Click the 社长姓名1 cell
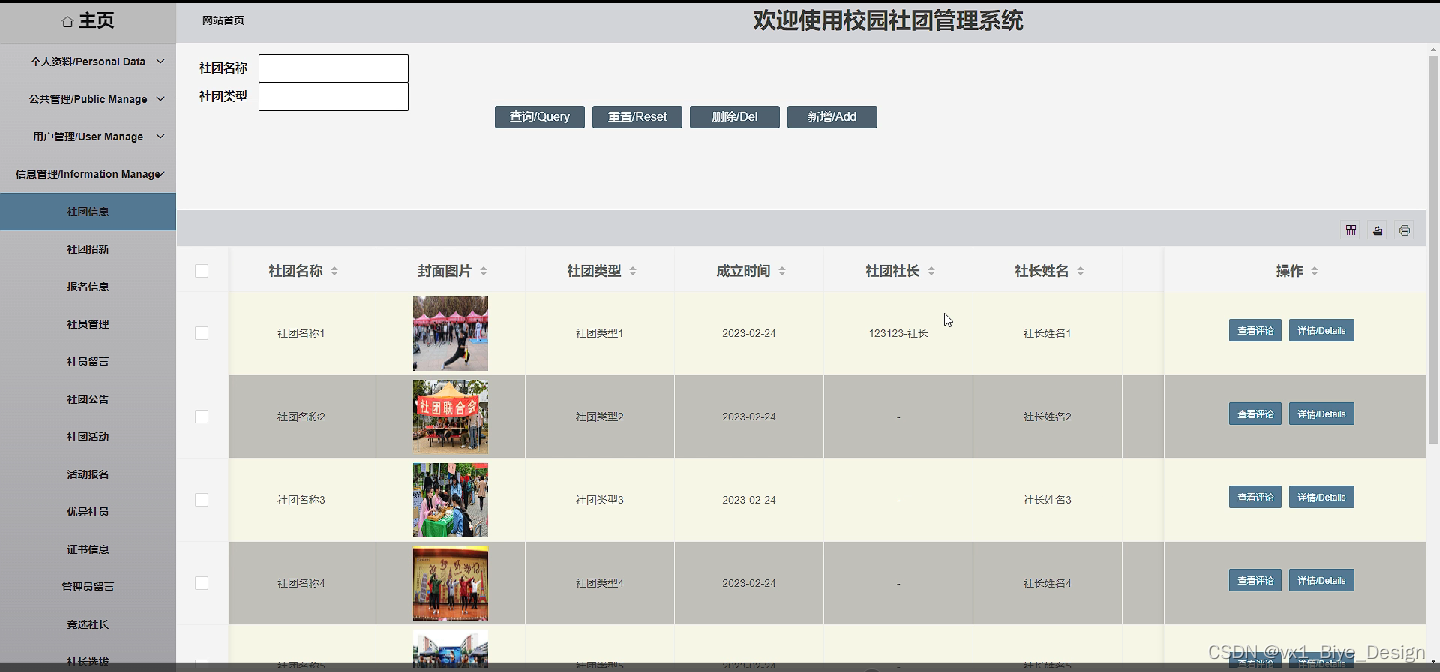1440x672 pixels. click(x=1047, y=333)
